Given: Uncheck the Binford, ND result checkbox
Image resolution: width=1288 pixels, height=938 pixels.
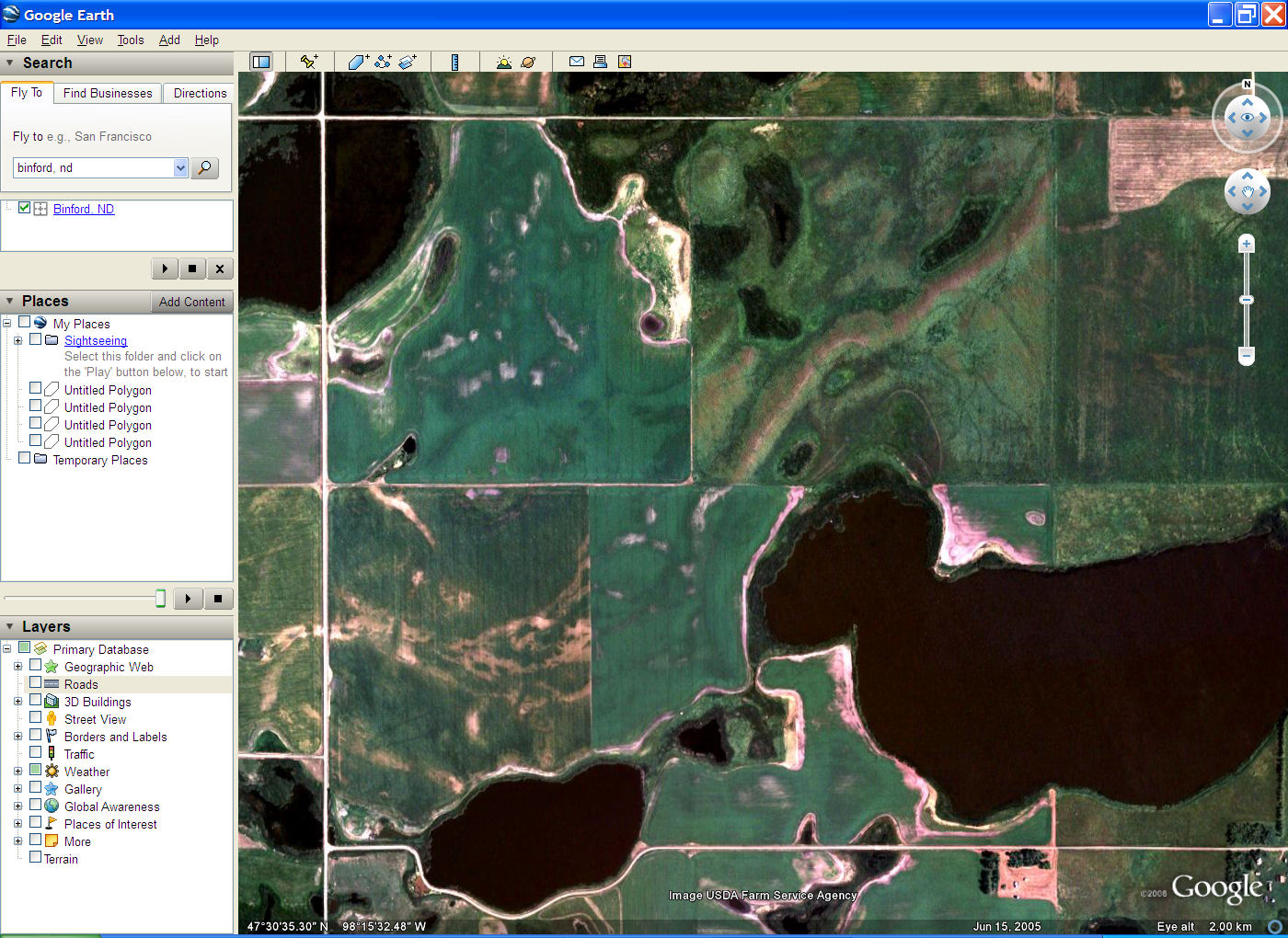Looking at the screenshot, I should 24,208.
